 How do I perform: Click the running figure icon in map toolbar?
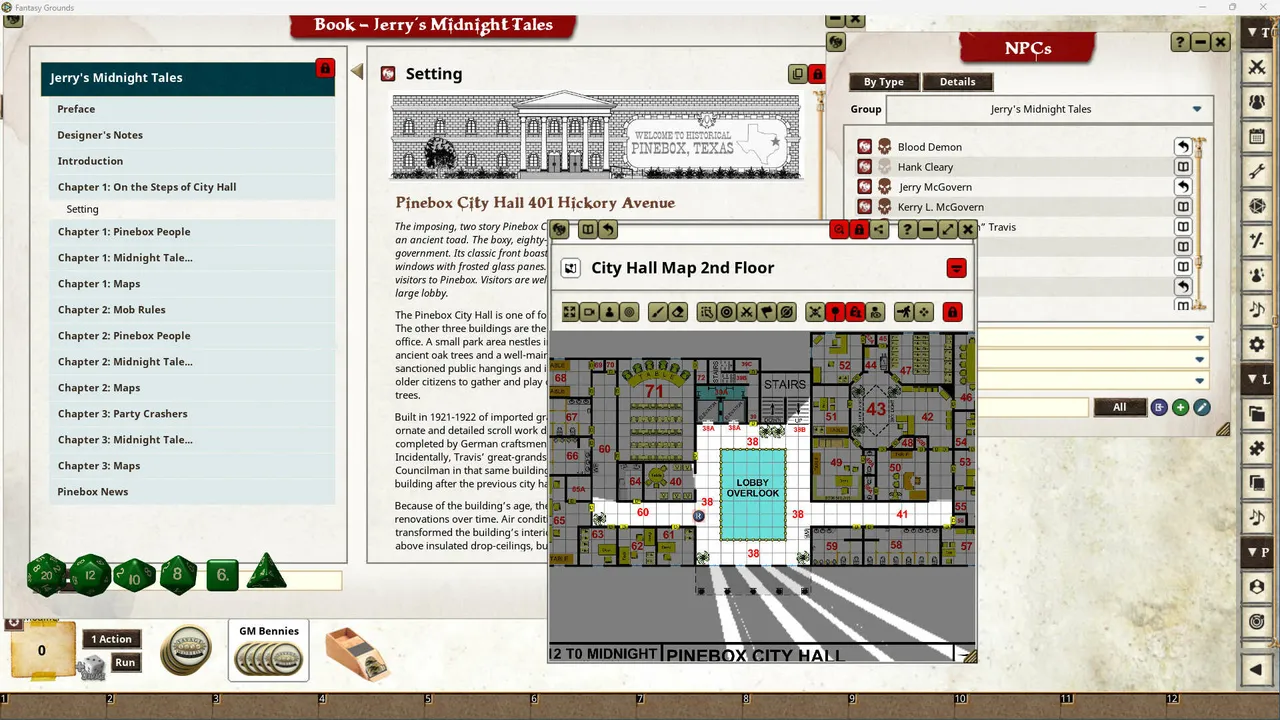tap(904, 312)
